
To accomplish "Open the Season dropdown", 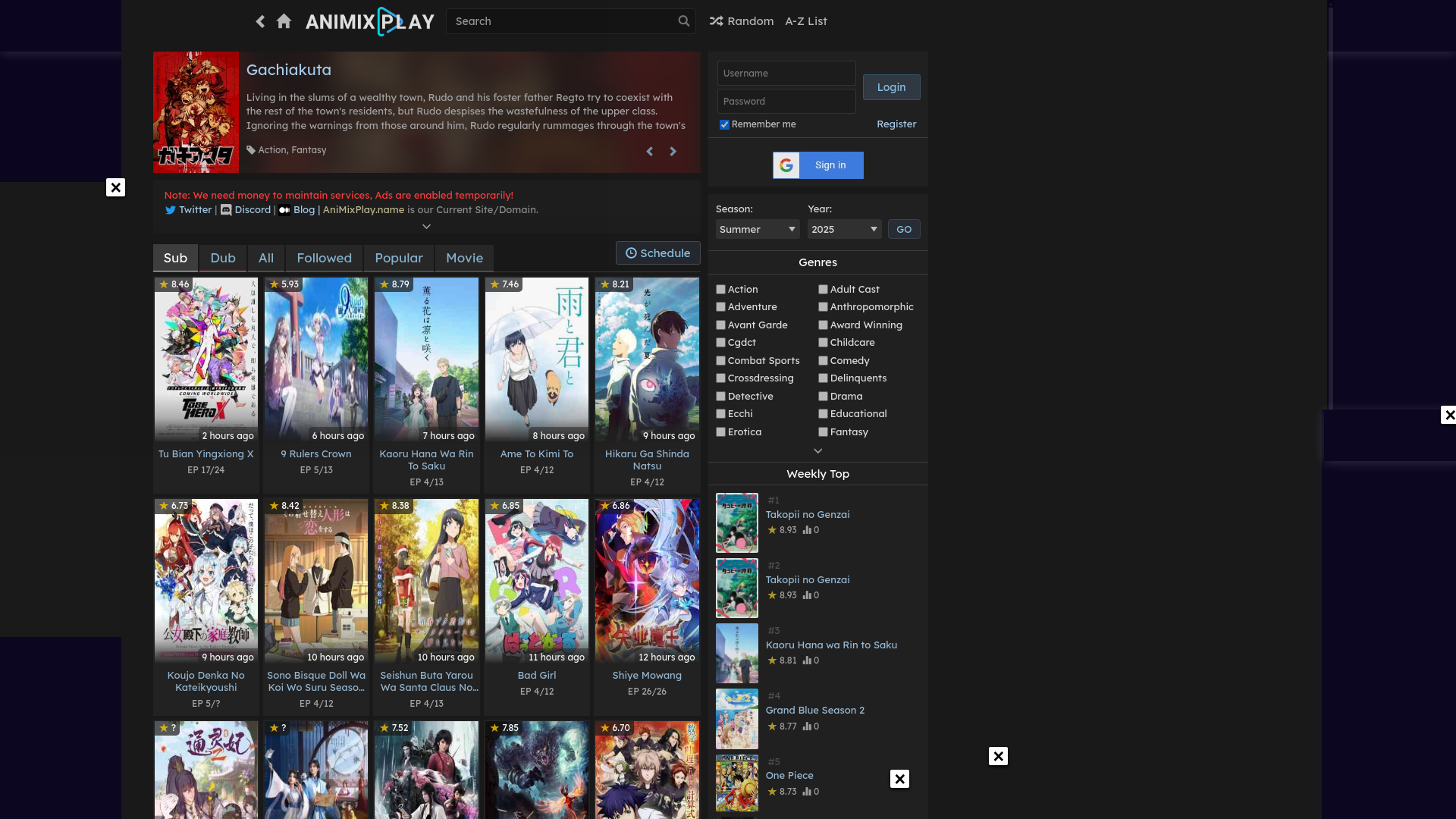I will (758, 229).
